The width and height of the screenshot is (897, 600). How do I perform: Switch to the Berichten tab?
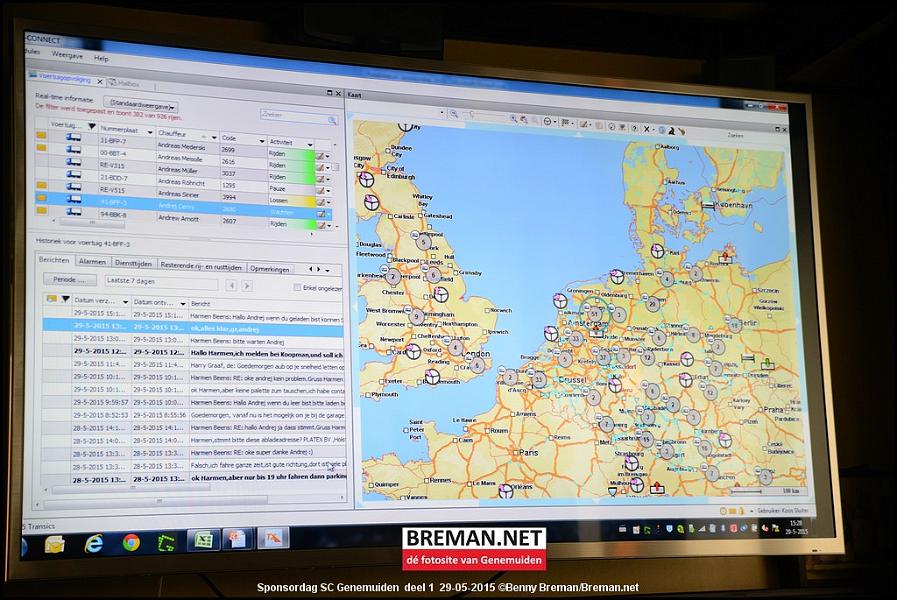point(54,260)
